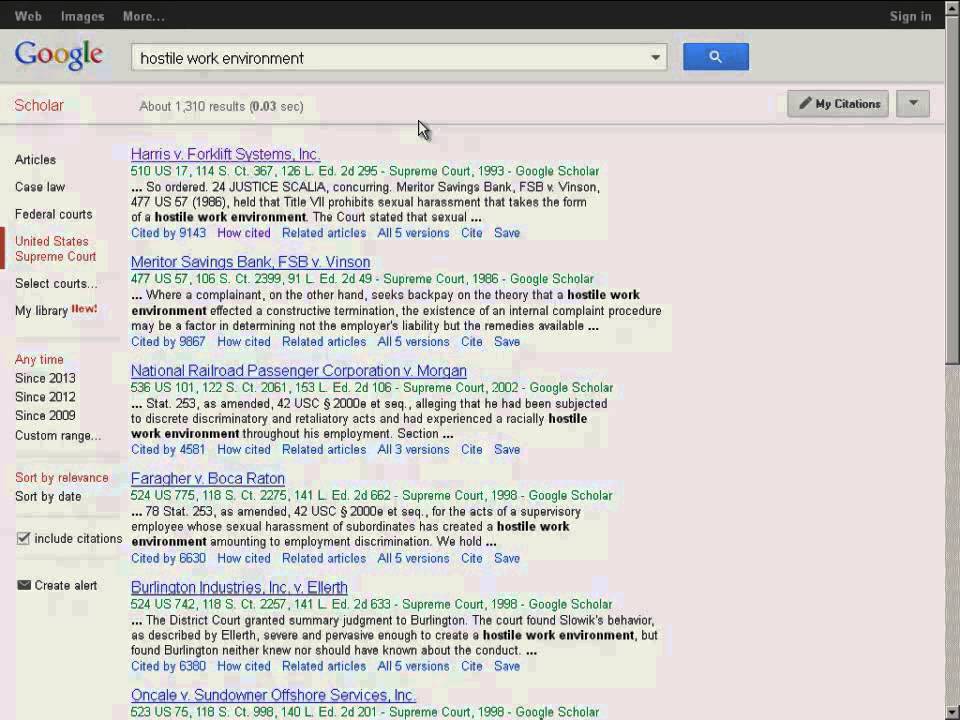This screenshot has height=720, width=960.
Task: Open Harris v. Forklift Systems, Inc. result
Action: click(225, 154)
